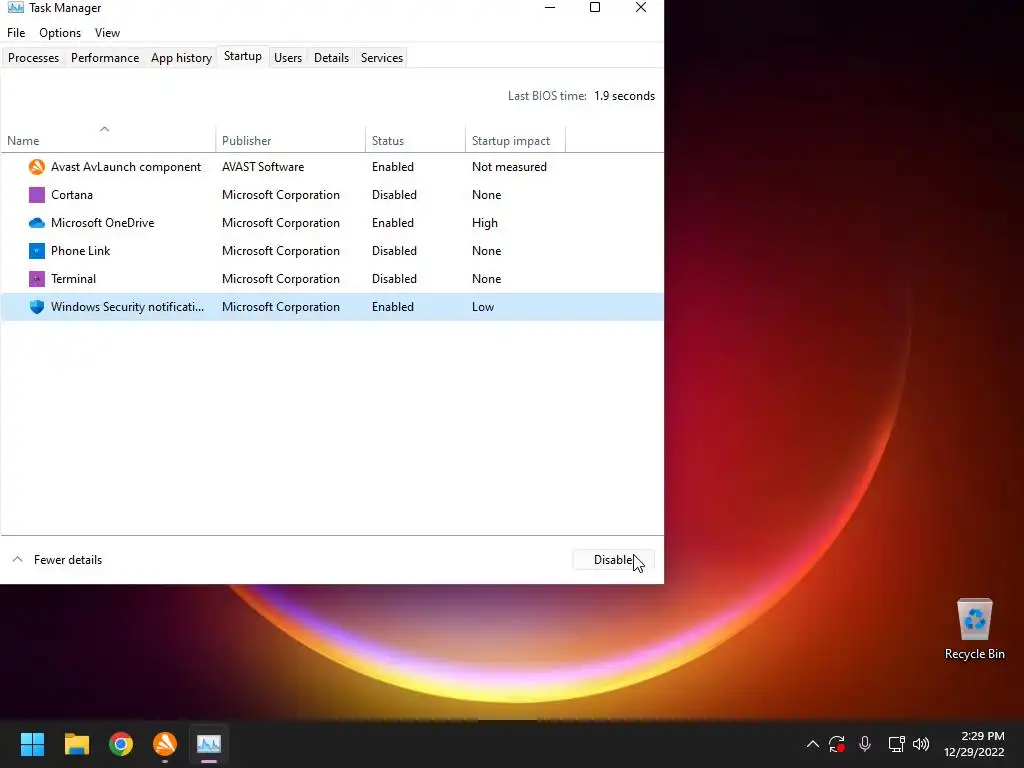
Task: Open the Windows Start menu
Action: coord(32,744)
